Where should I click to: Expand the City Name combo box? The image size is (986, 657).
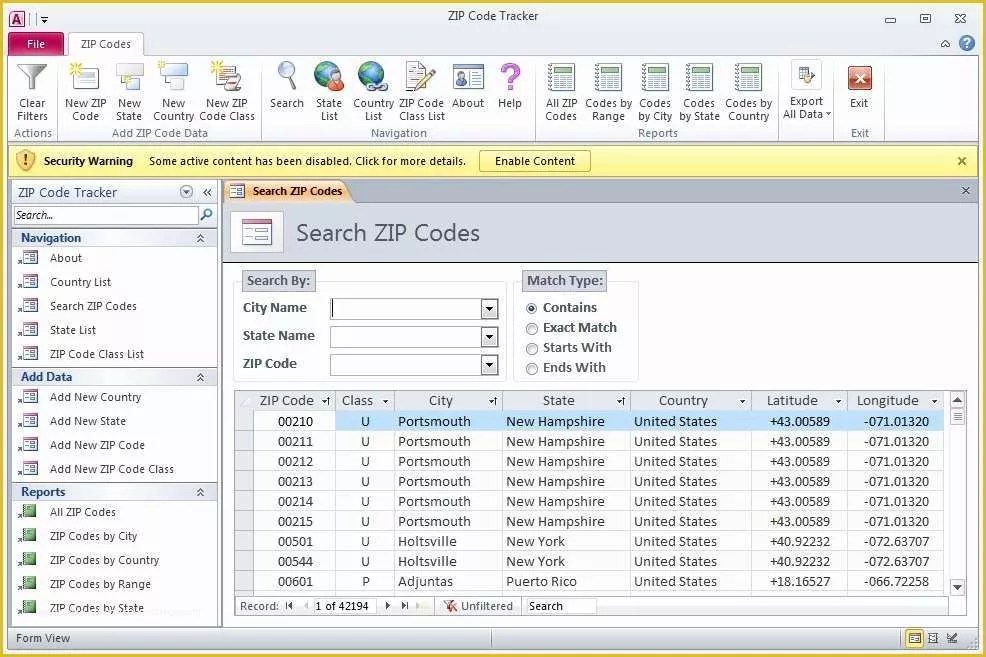click(x=489, y=309)
